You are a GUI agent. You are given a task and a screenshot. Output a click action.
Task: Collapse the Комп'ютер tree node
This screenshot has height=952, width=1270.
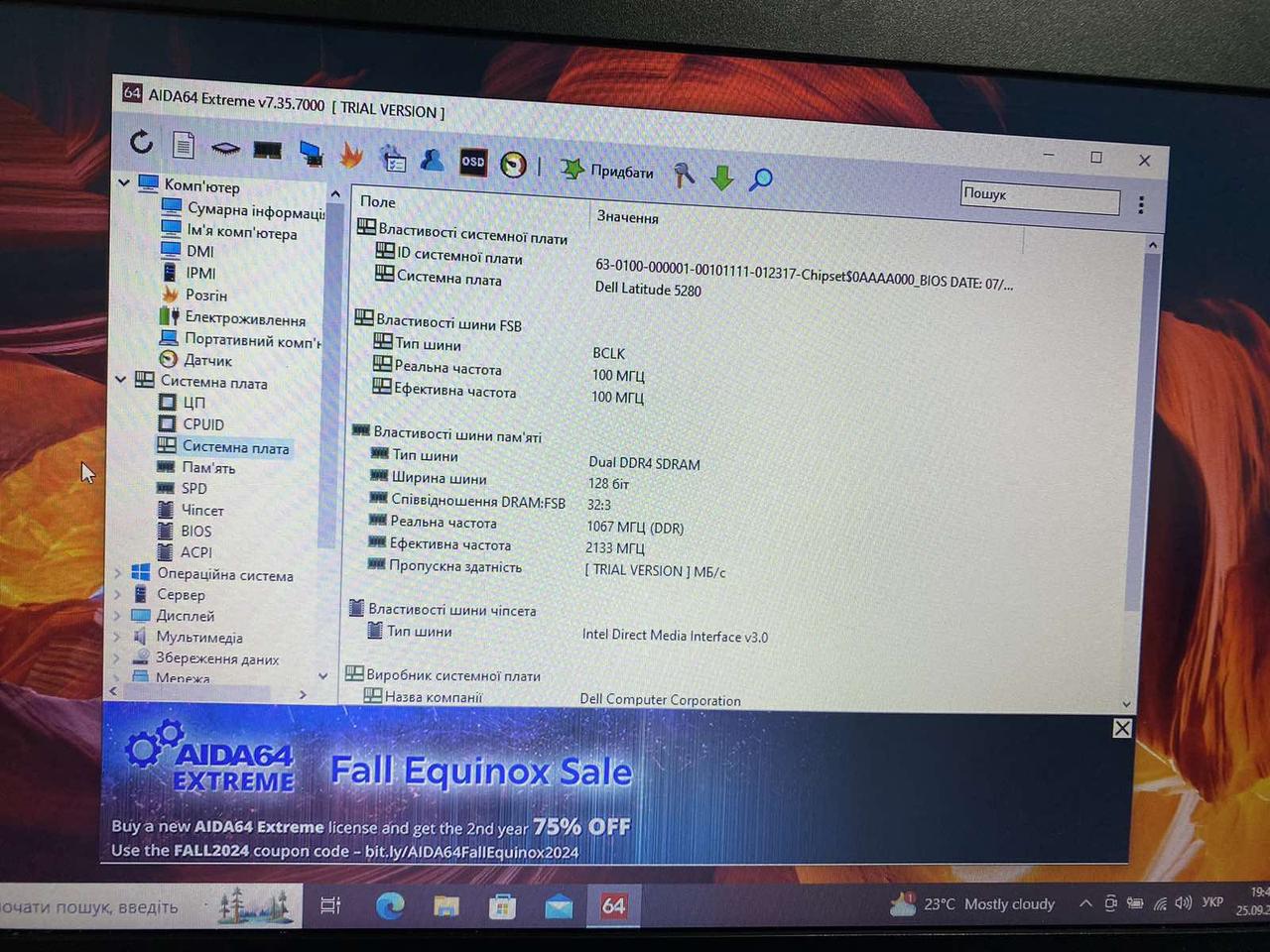point(123,182)
